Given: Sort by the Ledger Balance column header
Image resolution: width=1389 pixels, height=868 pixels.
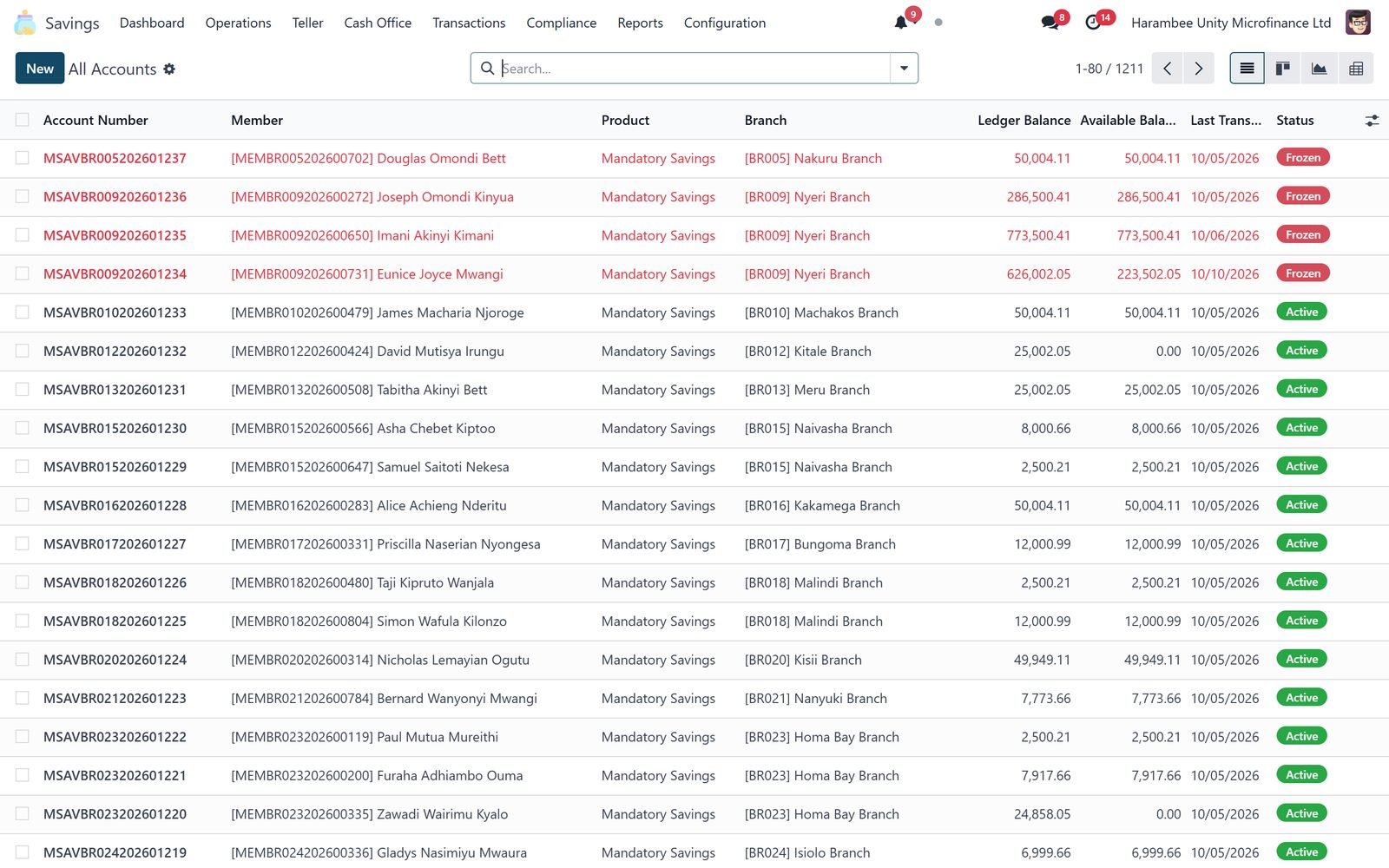Looking at the screenshot, I should click(1024, 121).
